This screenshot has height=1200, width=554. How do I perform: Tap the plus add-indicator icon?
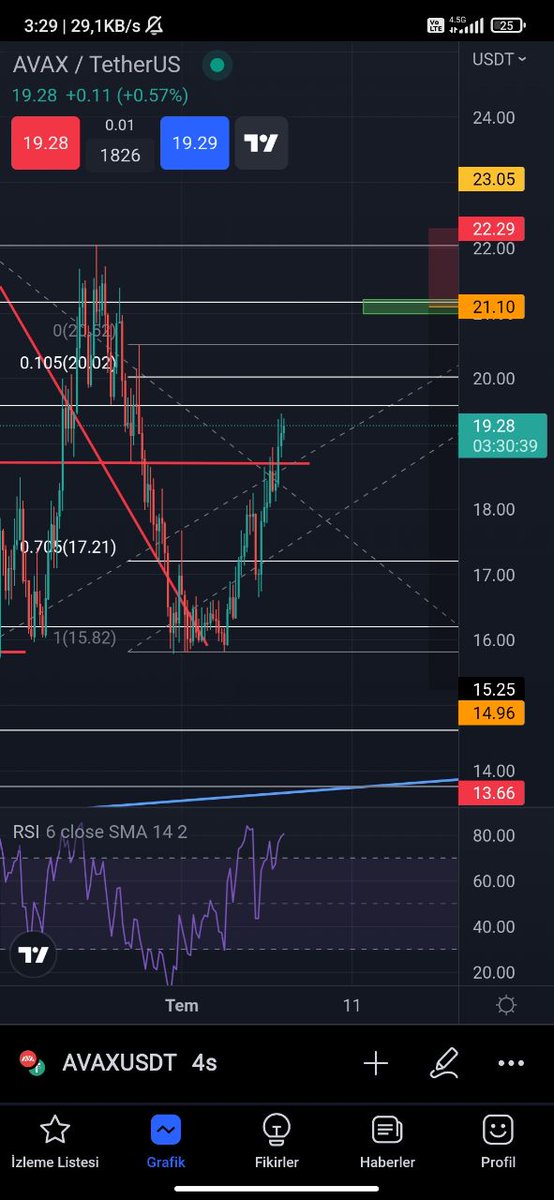376,1063
